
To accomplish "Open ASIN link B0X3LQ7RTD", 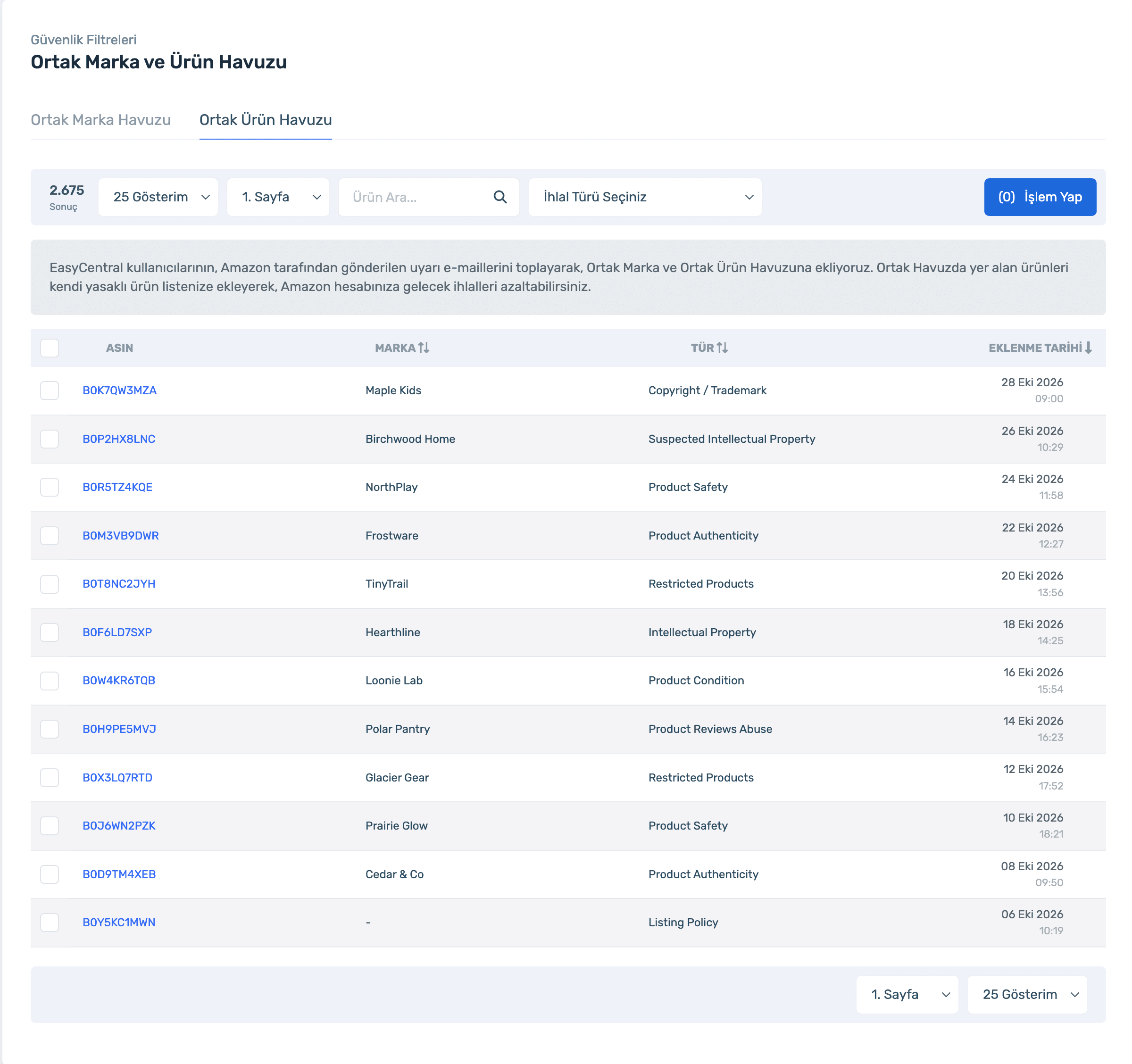I will (117, 778).
